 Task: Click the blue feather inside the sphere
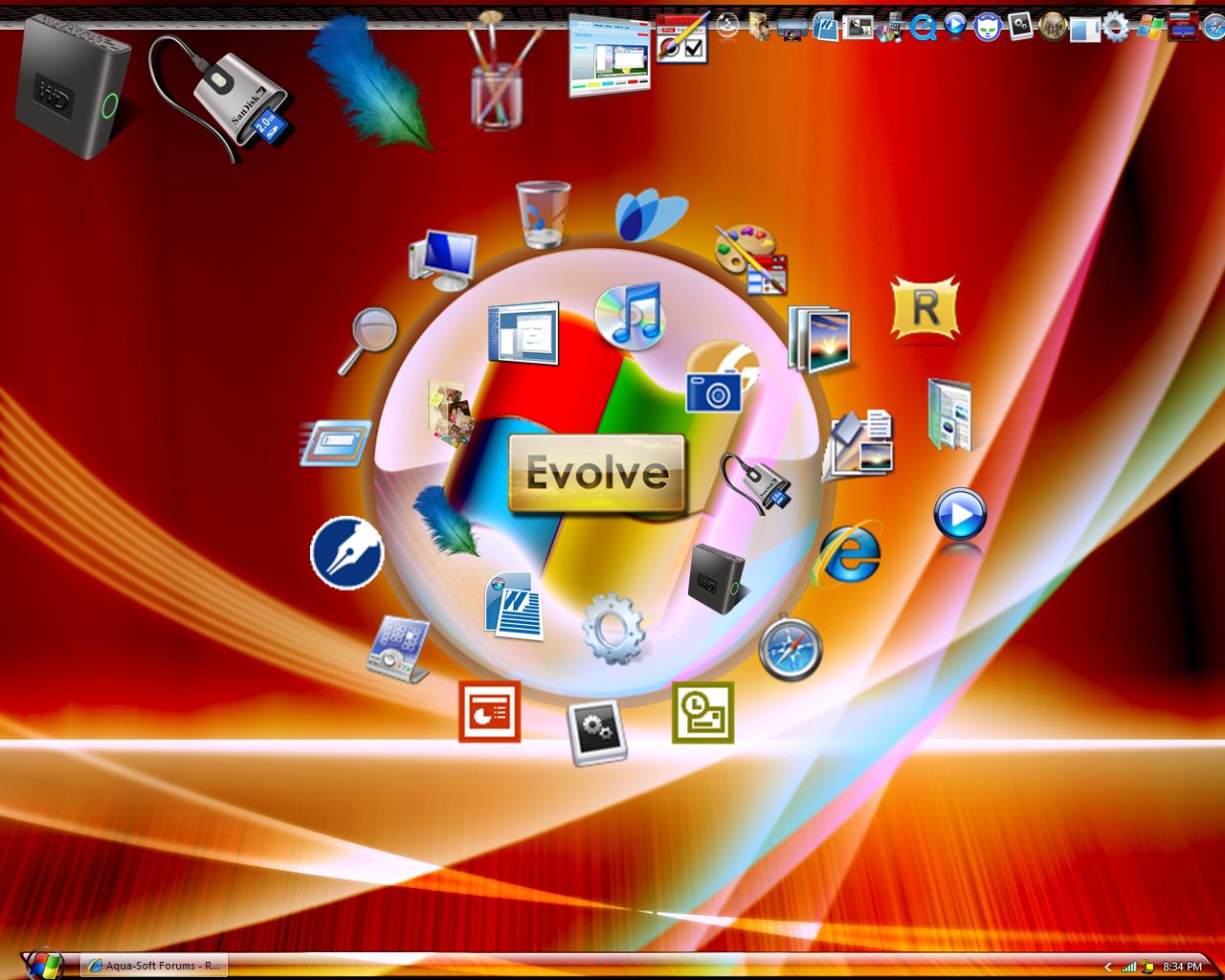click(x=446, y=521)
